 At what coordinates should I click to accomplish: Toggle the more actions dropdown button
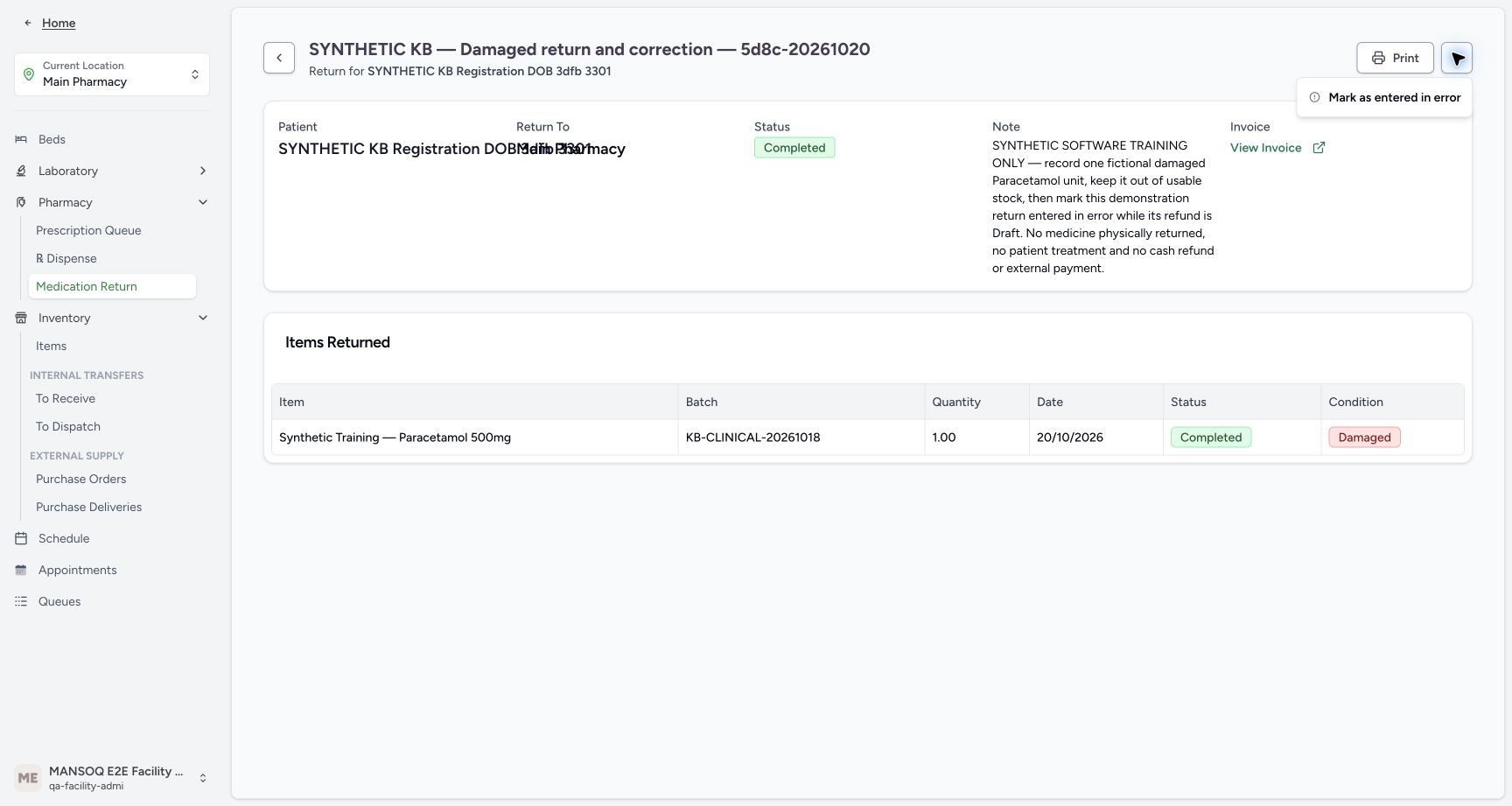click(x=1457, y=58)
